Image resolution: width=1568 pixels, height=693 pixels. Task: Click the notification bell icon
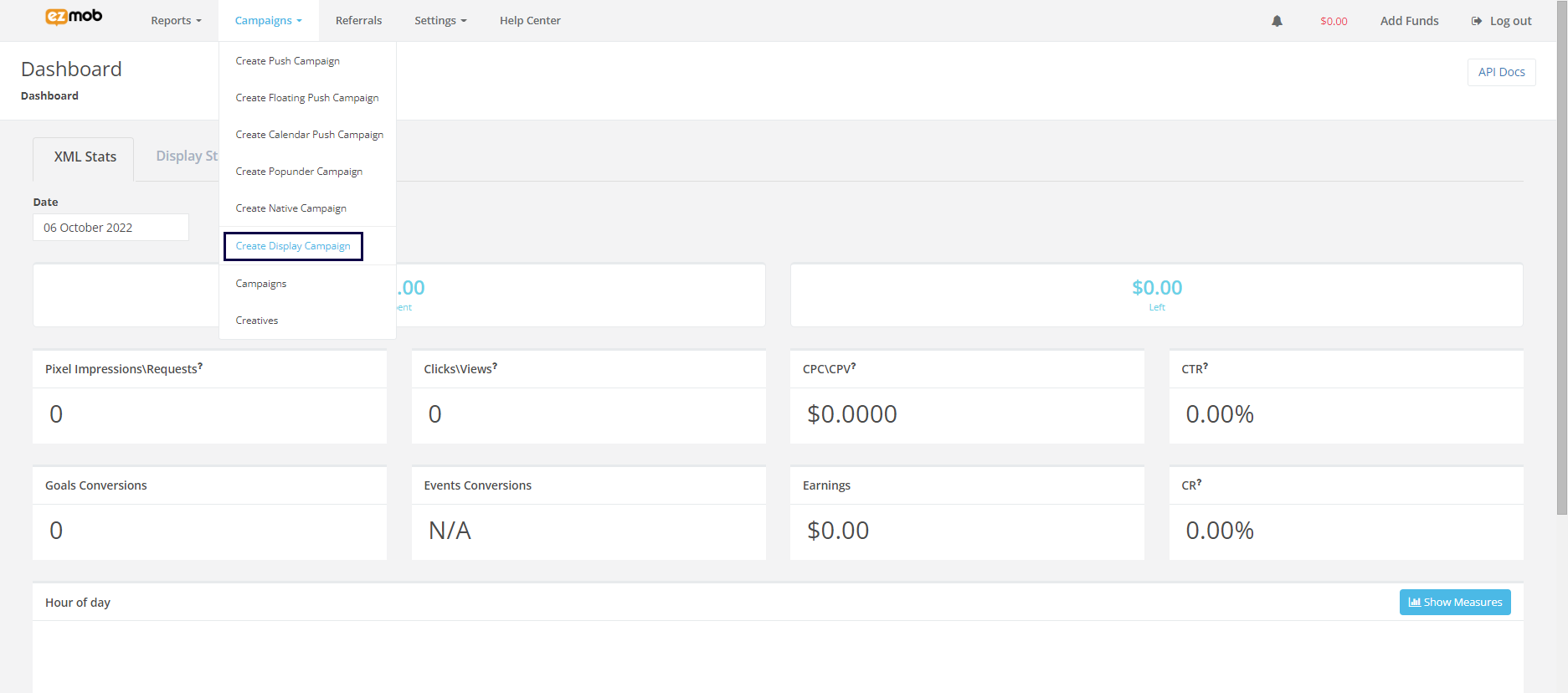tap(1277, 21)
